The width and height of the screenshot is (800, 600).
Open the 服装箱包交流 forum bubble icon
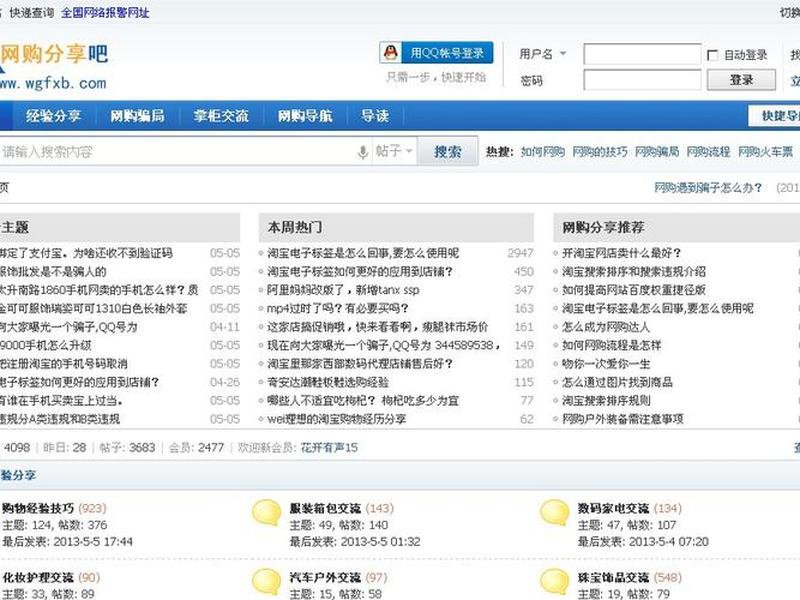tap(267, 513)
